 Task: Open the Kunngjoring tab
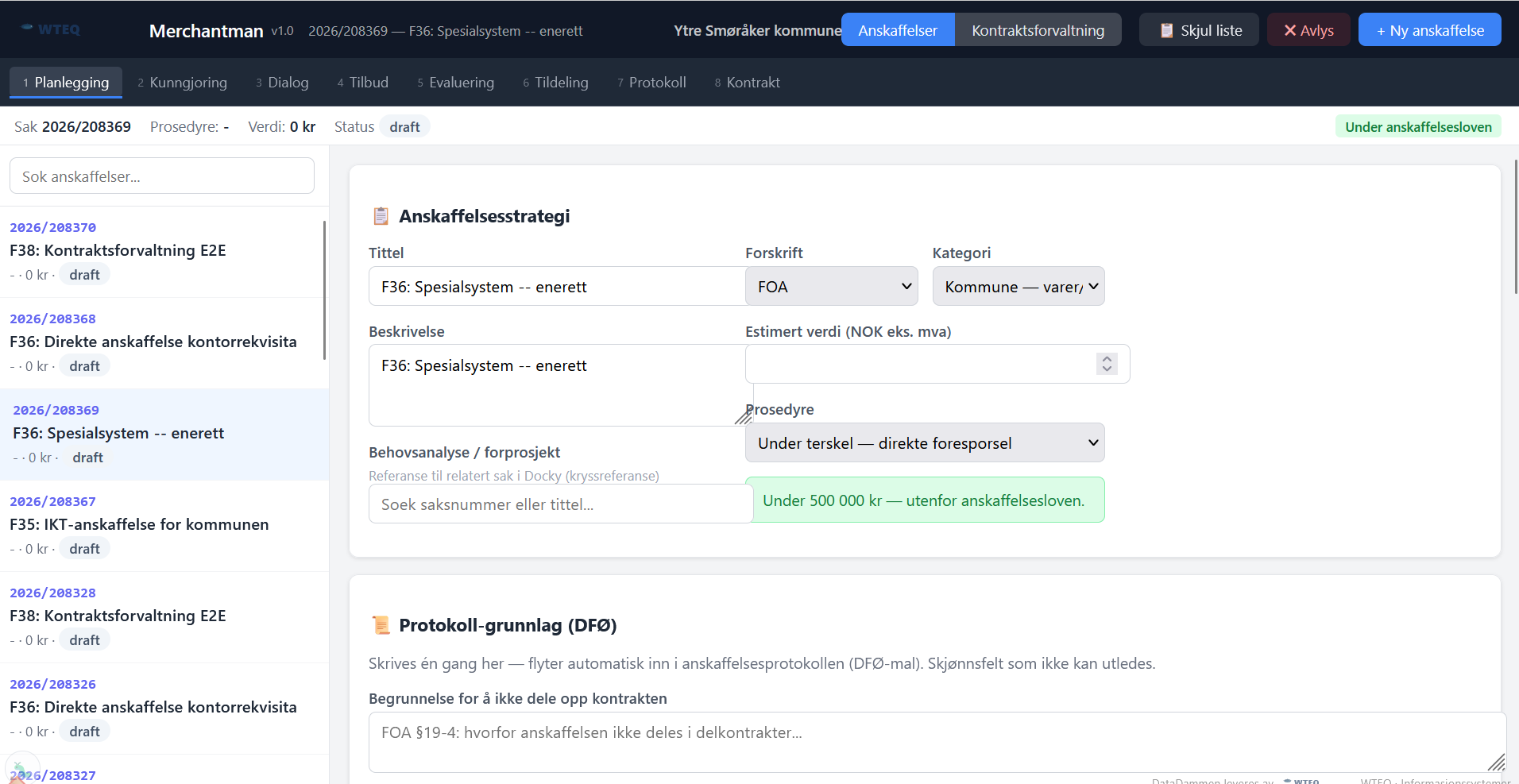click(x=182, y=83)
